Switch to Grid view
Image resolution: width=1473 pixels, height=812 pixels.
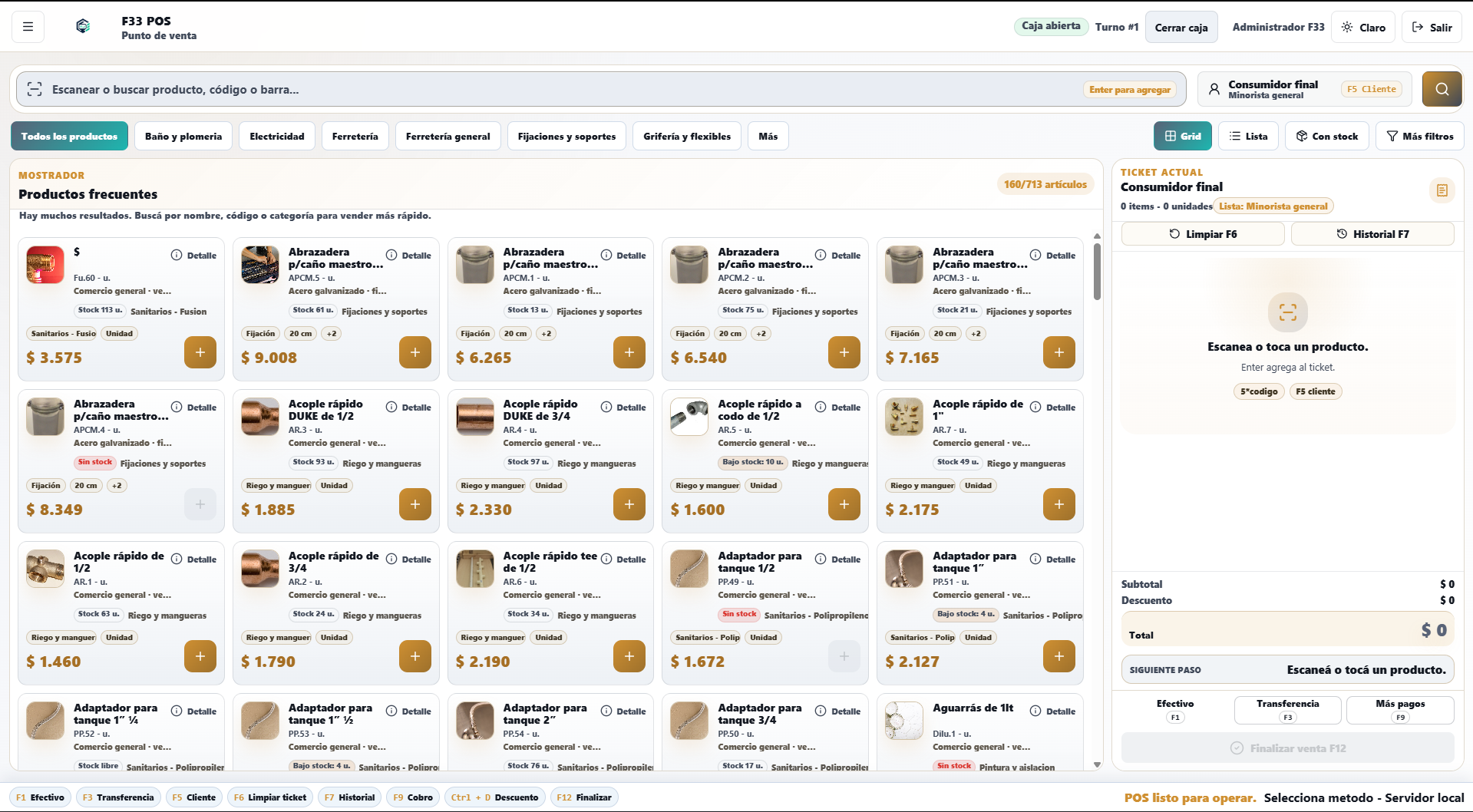[1182, 136]
